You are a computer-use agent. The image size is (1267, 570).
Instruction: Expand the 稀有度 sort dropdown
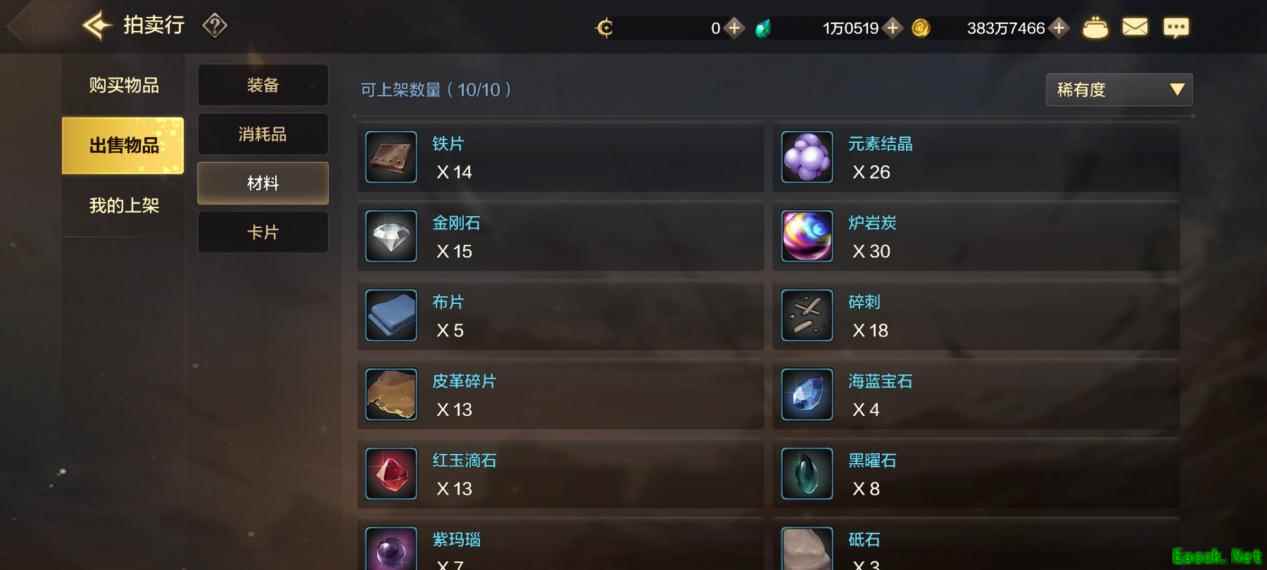coord(1119,89)
